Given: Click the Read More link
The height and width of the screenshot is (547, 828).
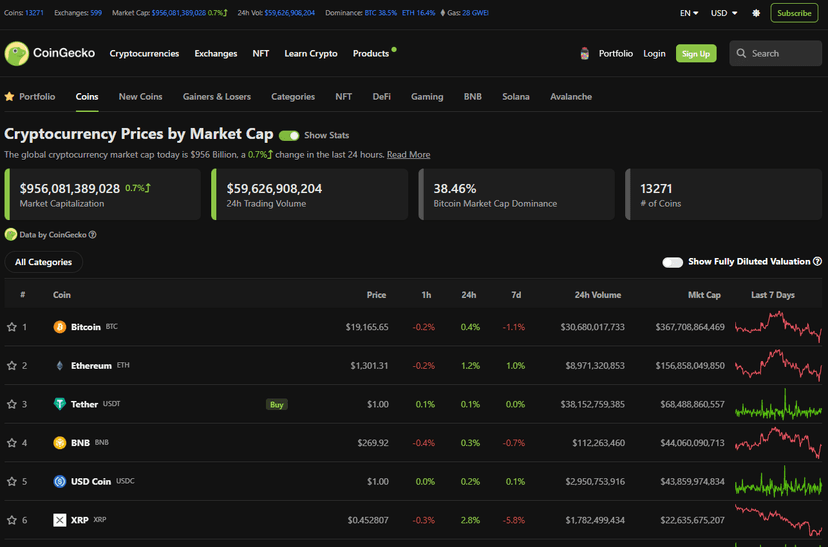Looking at the screenshot, I should click(408, 155).
